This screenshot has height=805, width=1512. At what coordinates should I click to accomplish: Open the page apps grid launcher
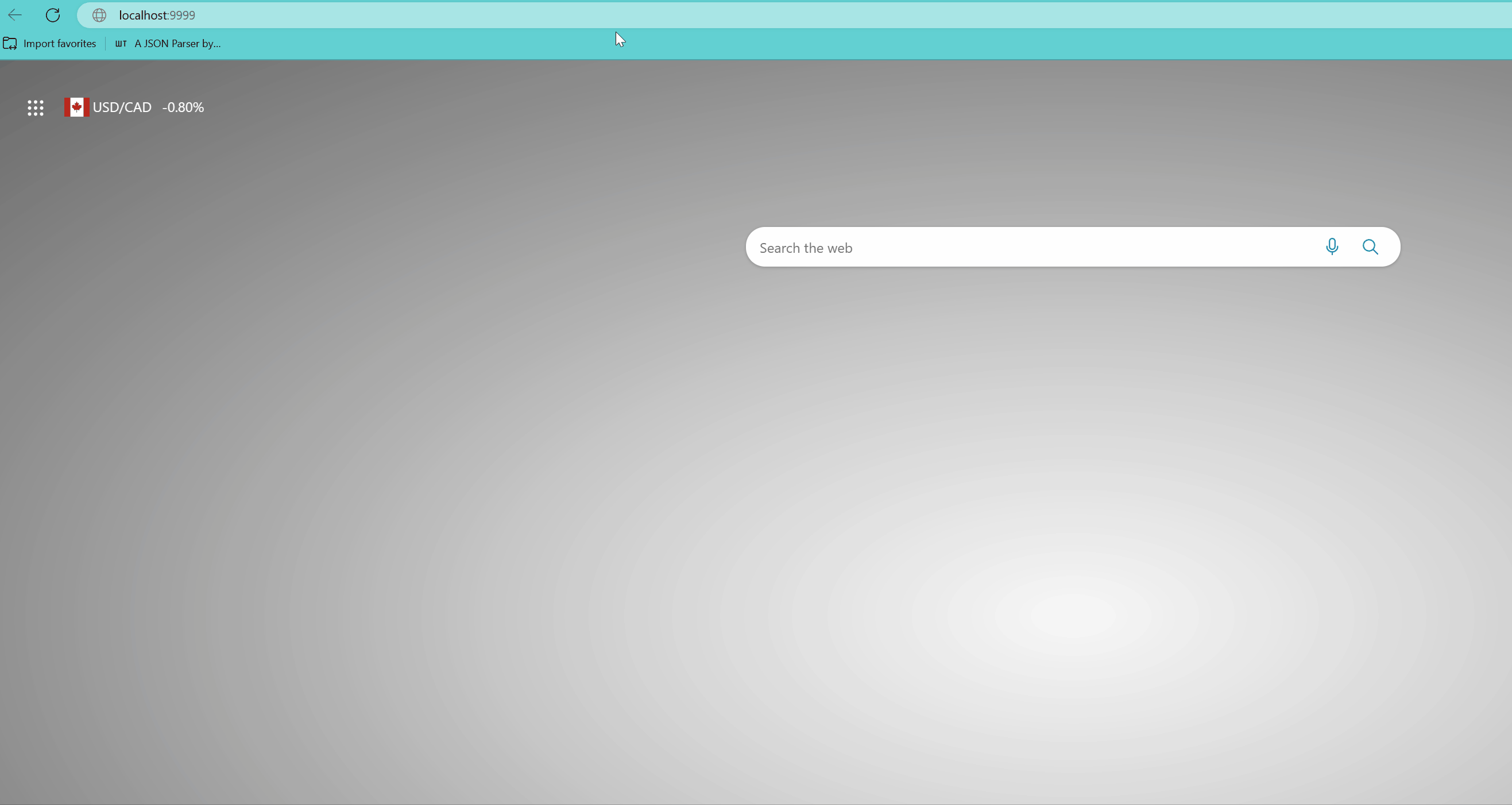[x=35, y=107]
